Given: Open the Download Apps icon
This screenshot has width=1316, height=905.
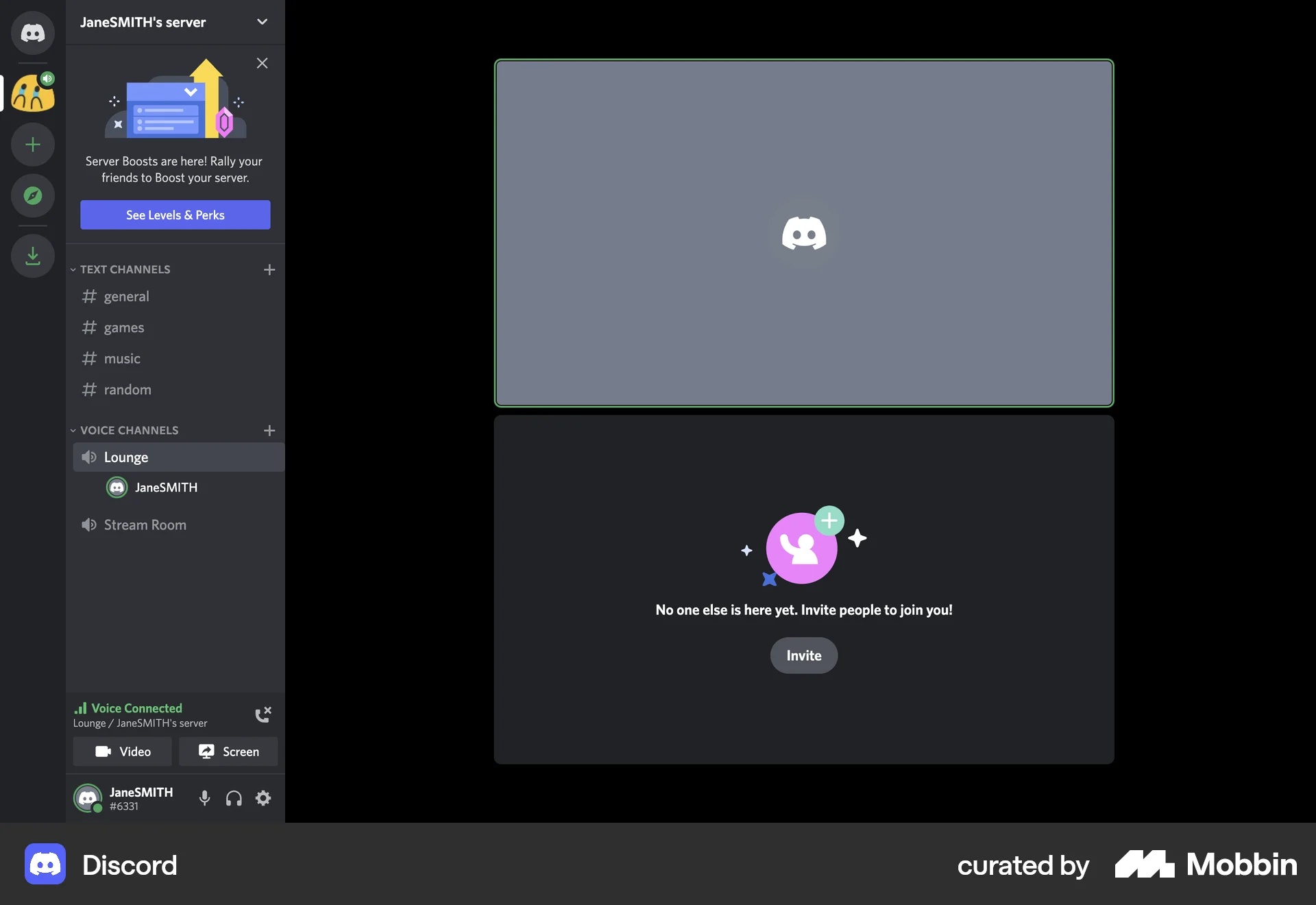Looking at the screenshot, I should click(x=32, y=256).
